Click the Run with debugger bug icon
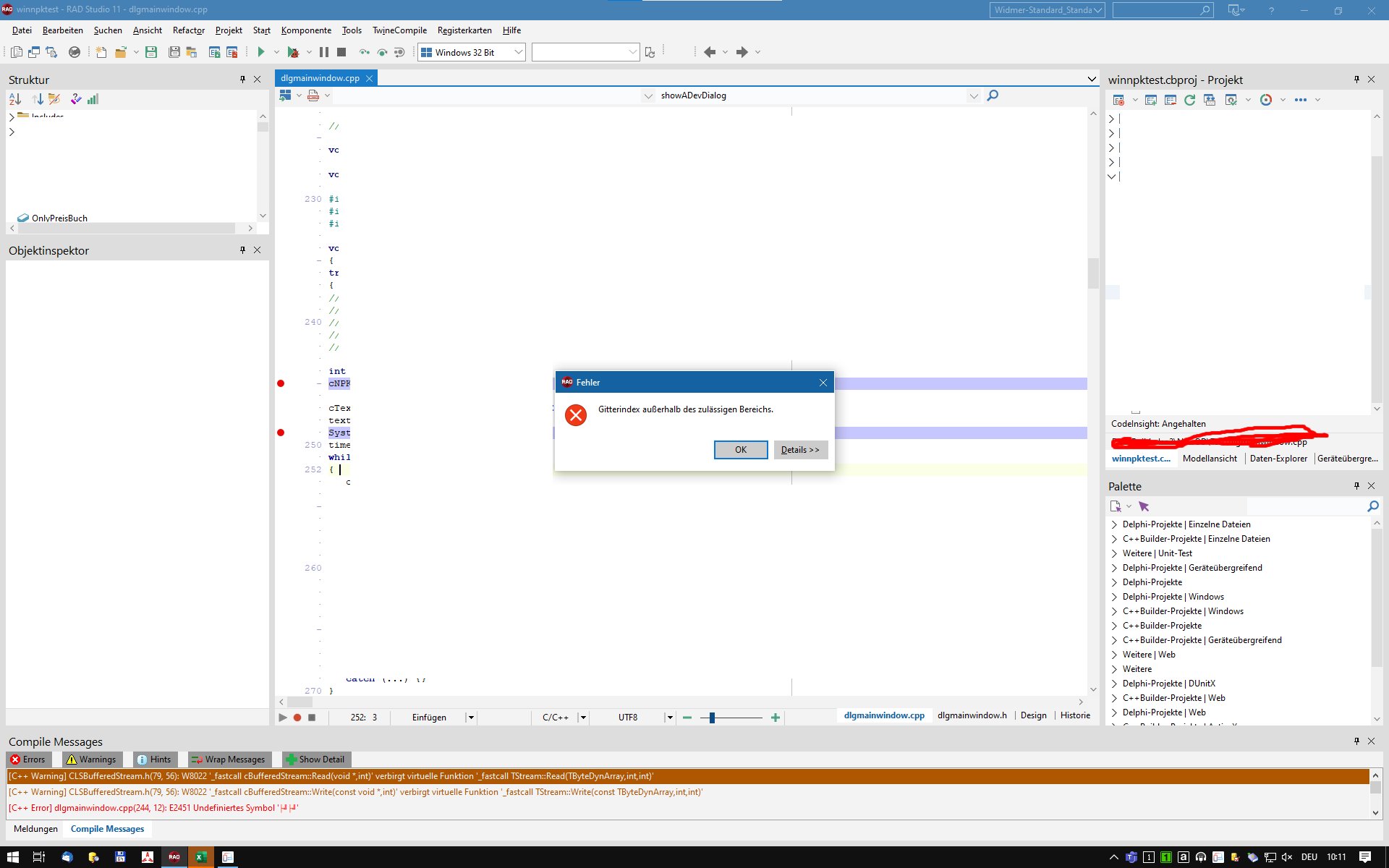1389x868 pixels. point(293,52)
